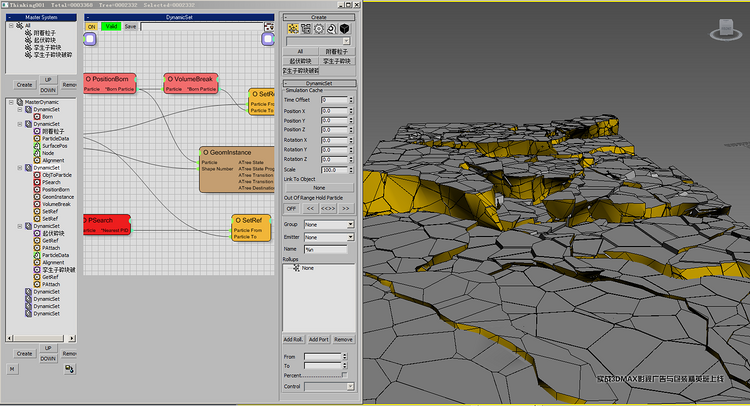Click the None button under Link To Object

coord(319,188)
